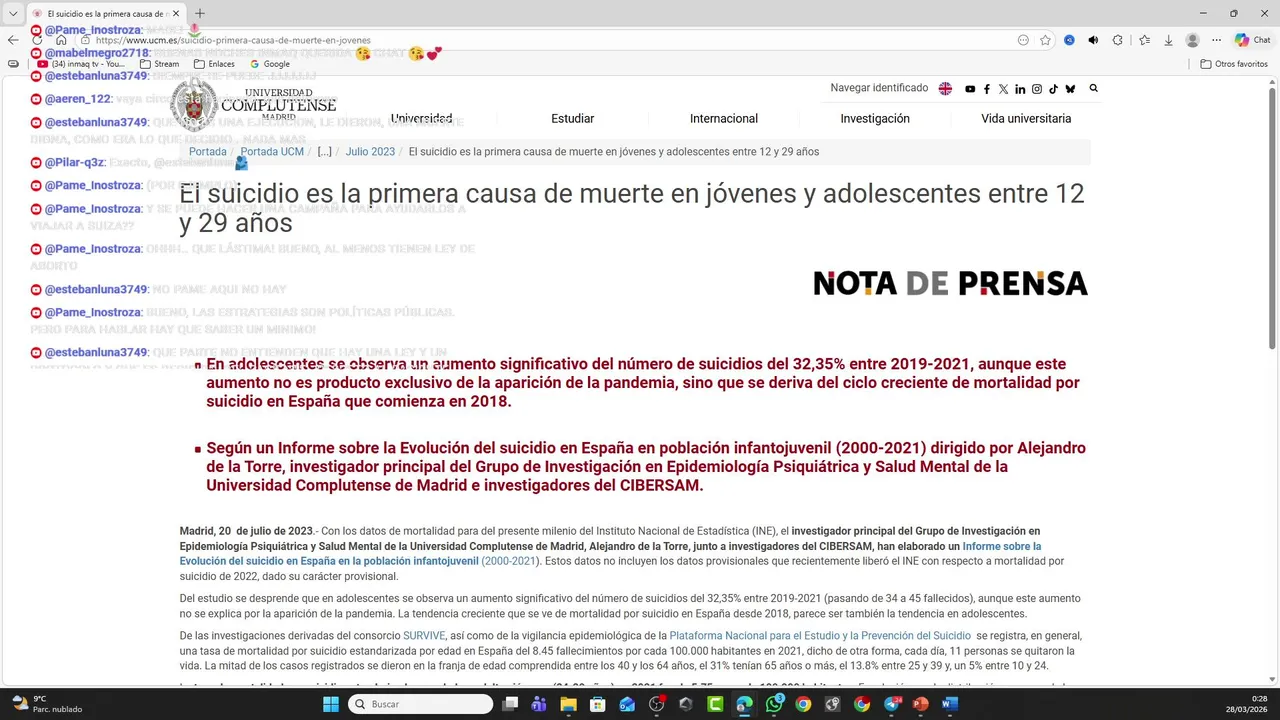1280x720 pixels.
Task: Reload the page with refresh icon
Action: click(37, 40)
